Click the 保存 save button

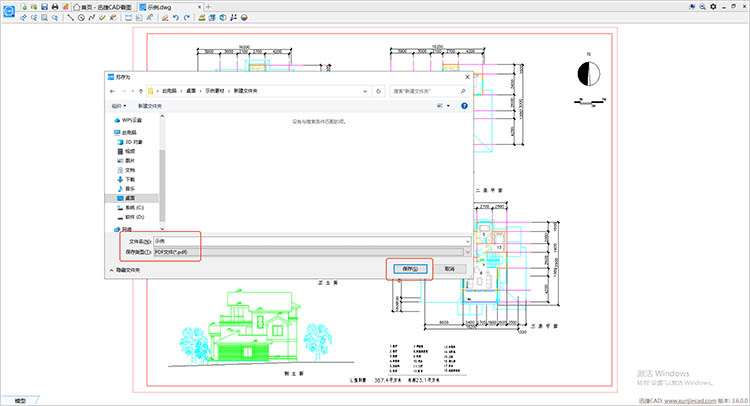tap(410, 269)
